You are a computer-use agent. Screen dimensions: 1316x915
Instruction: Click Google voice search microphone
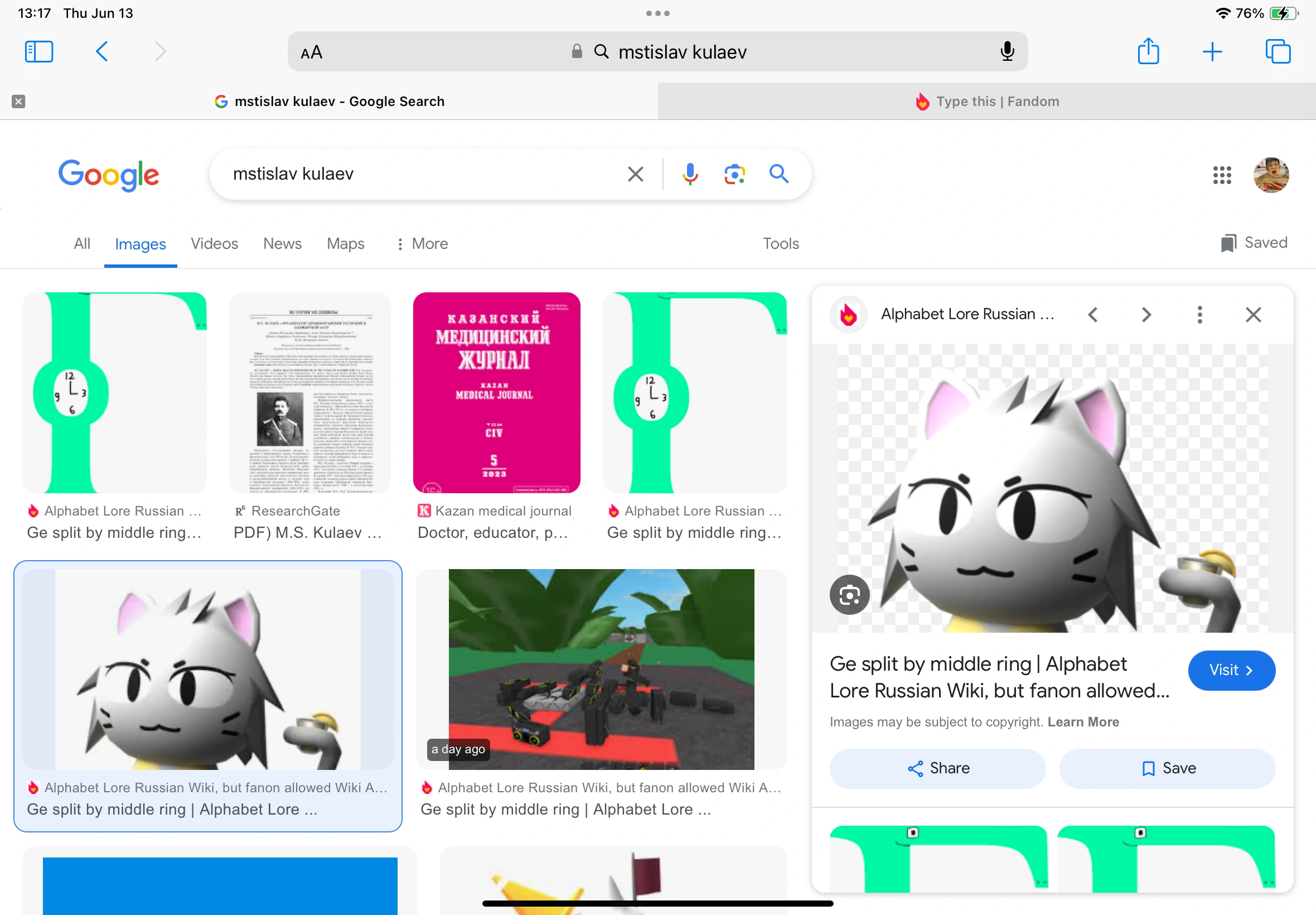[x=690, y=174]
